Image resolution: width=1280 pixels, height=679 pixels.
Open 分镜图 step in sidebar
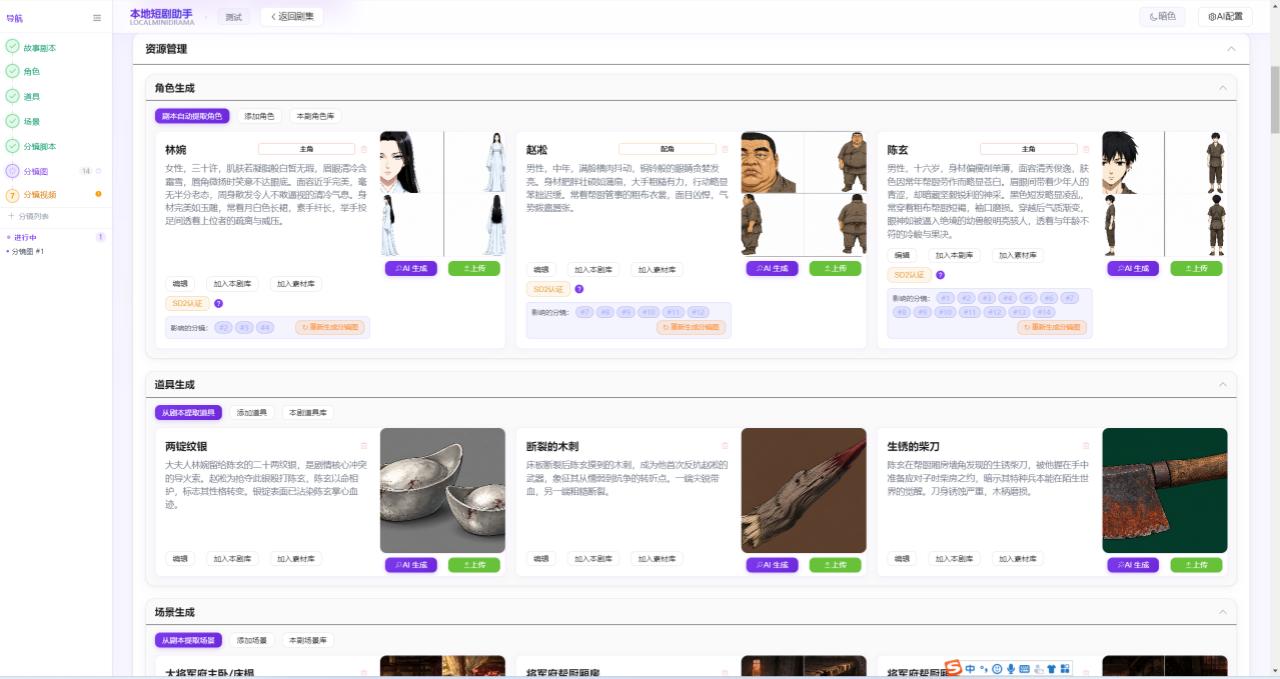click(36, 171)
